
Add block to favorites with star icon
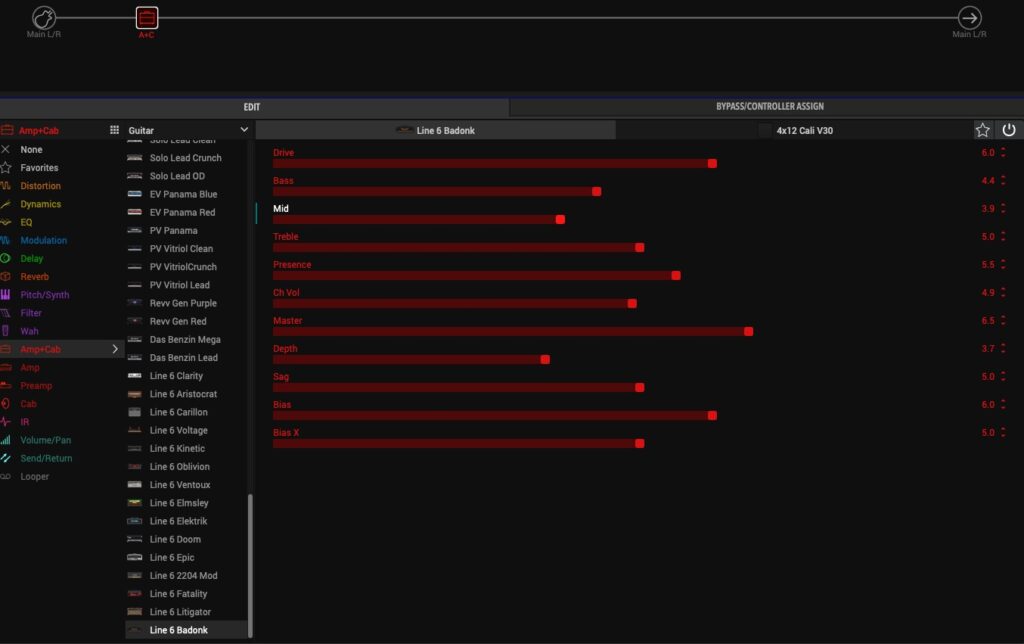tap(983, 130)
